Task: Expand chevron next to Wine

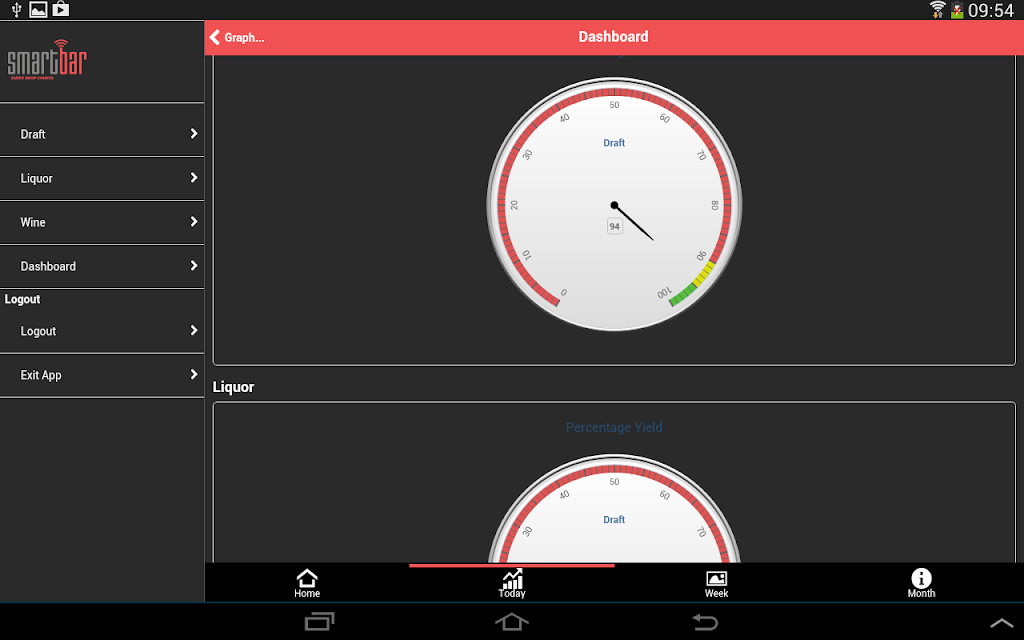Action: [x=193, y=221]
